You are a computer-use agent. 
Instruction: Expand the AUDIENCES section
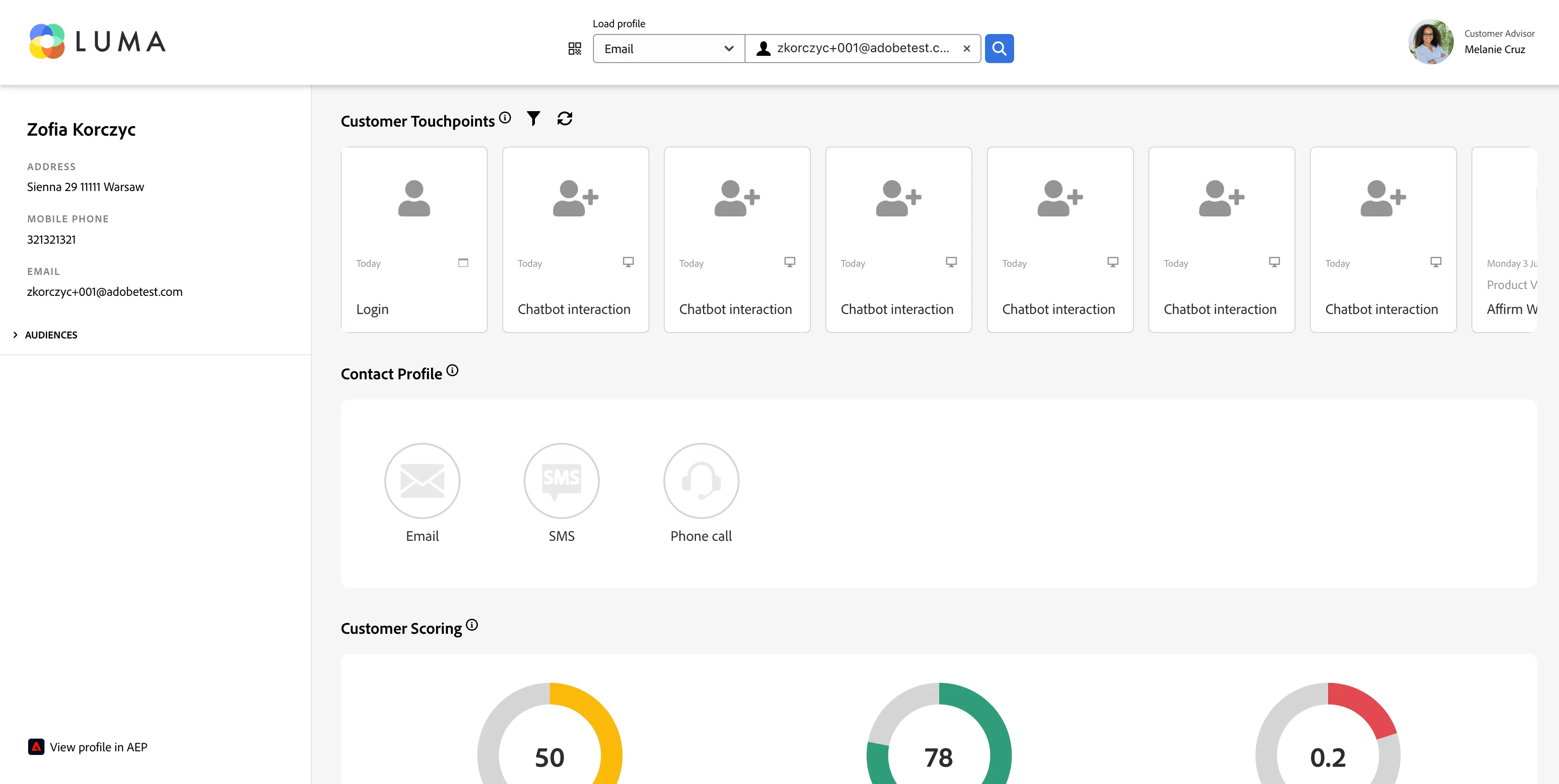click(45, 335)
